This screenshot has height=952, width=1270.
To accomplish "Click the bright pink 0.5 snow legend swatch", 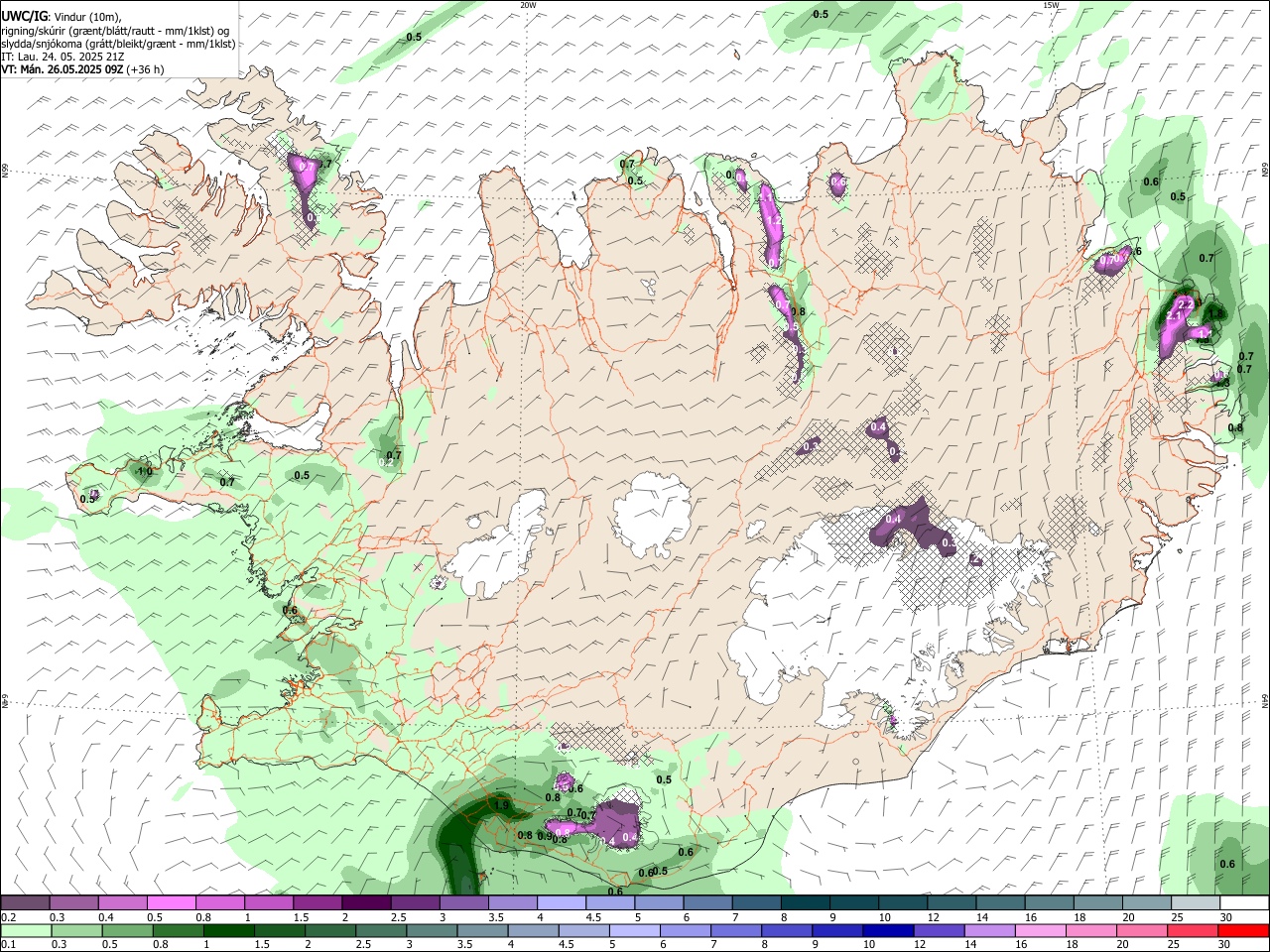I will tap(172, 903).
